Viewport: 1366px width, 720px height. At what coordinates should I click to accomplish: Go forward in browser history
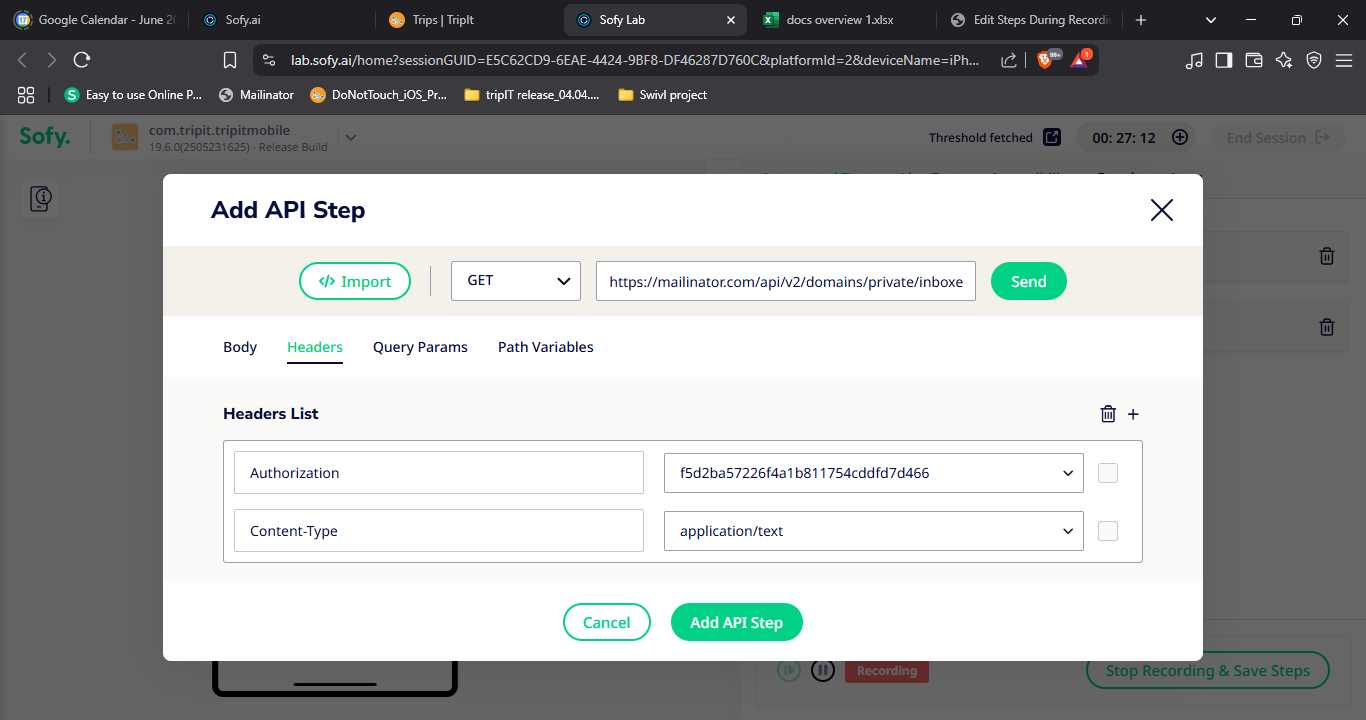52,60
